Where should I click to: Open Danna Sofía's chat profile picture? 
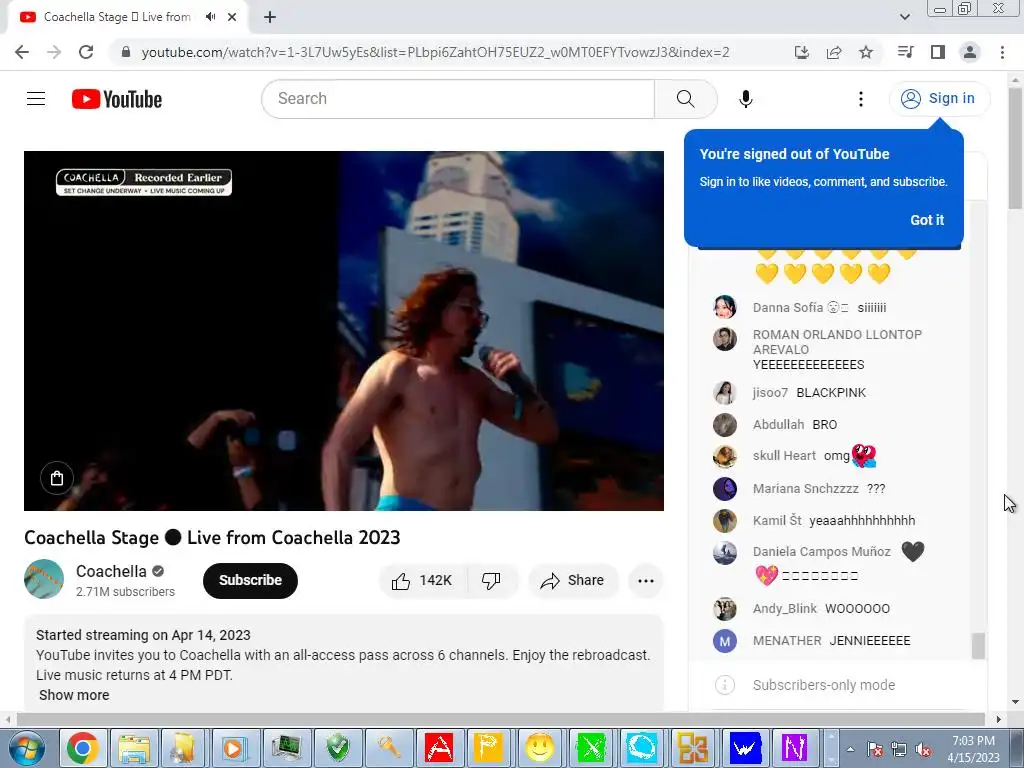tap(724, 307)
